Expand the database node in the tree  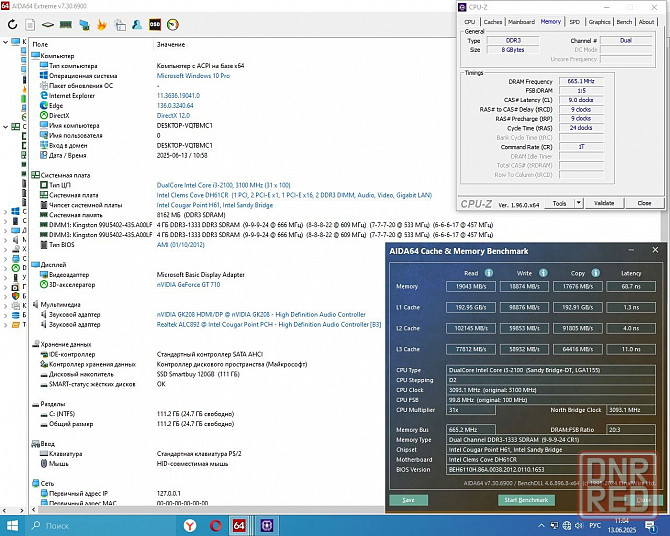pos(5,315)
